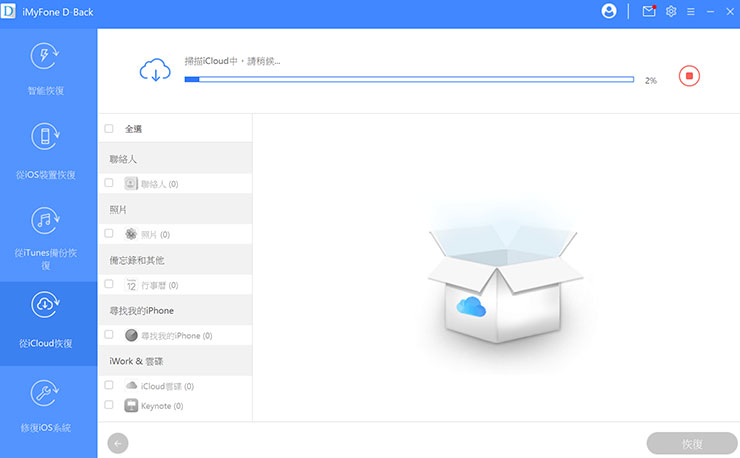740x458 pixels.
Task: Collapse the 備忘錄和其他 category header
Action: click(175, 259)
